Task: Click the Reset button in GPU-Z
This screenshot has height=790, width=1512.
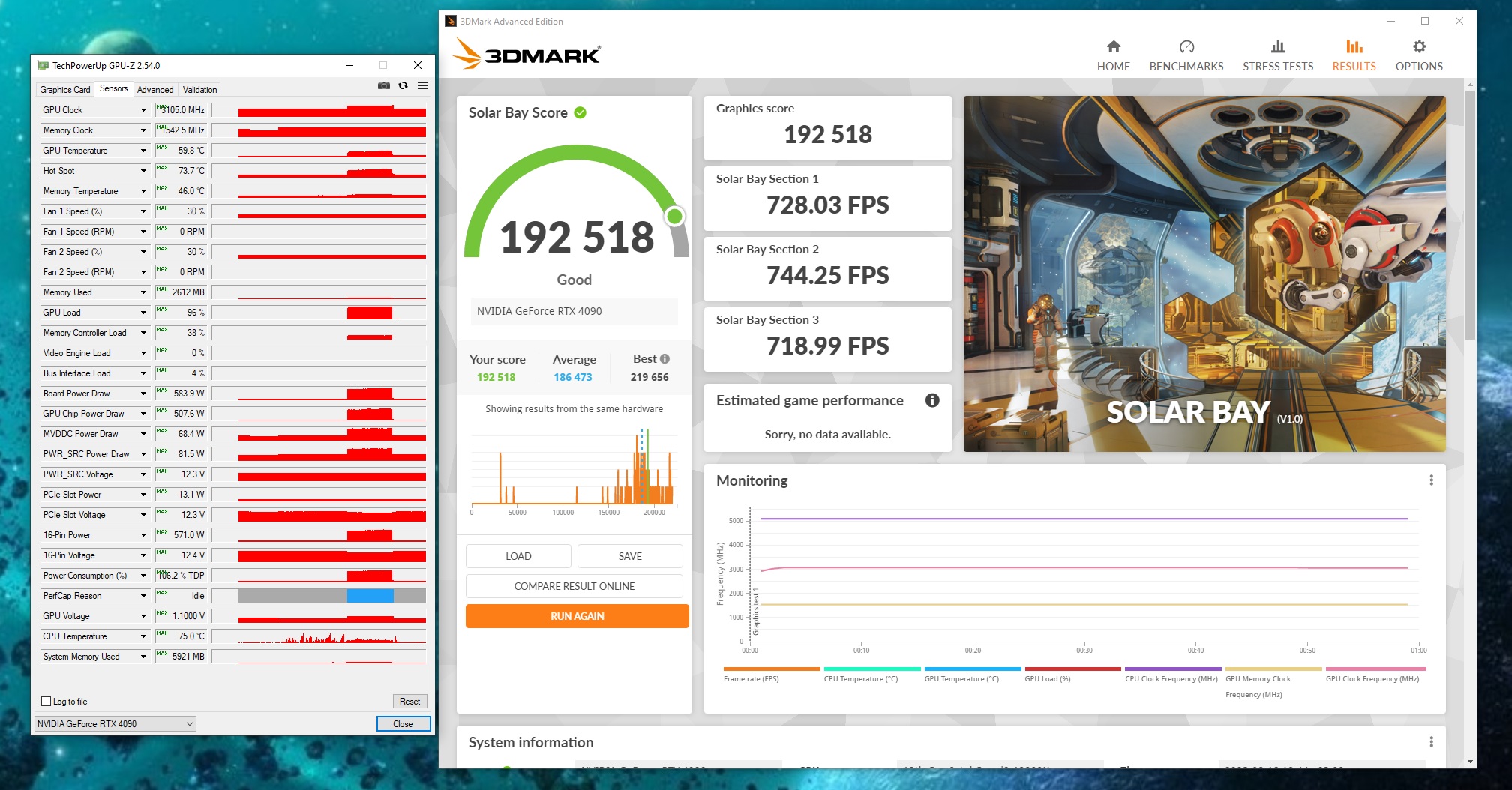Action: click(409, 702)
